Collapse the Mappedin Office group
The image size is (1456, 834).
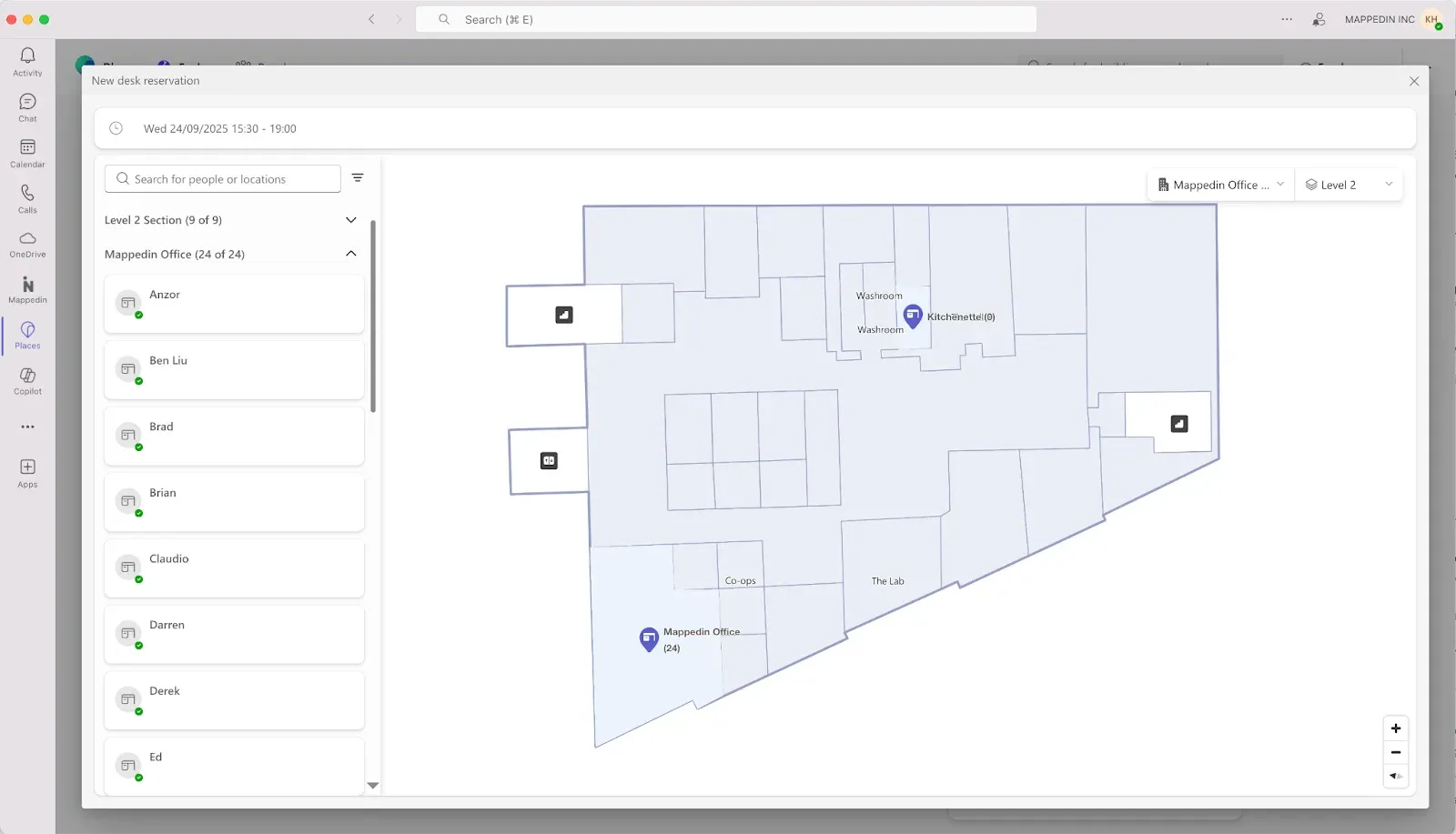pyautogui.click(x=351, y=254)
